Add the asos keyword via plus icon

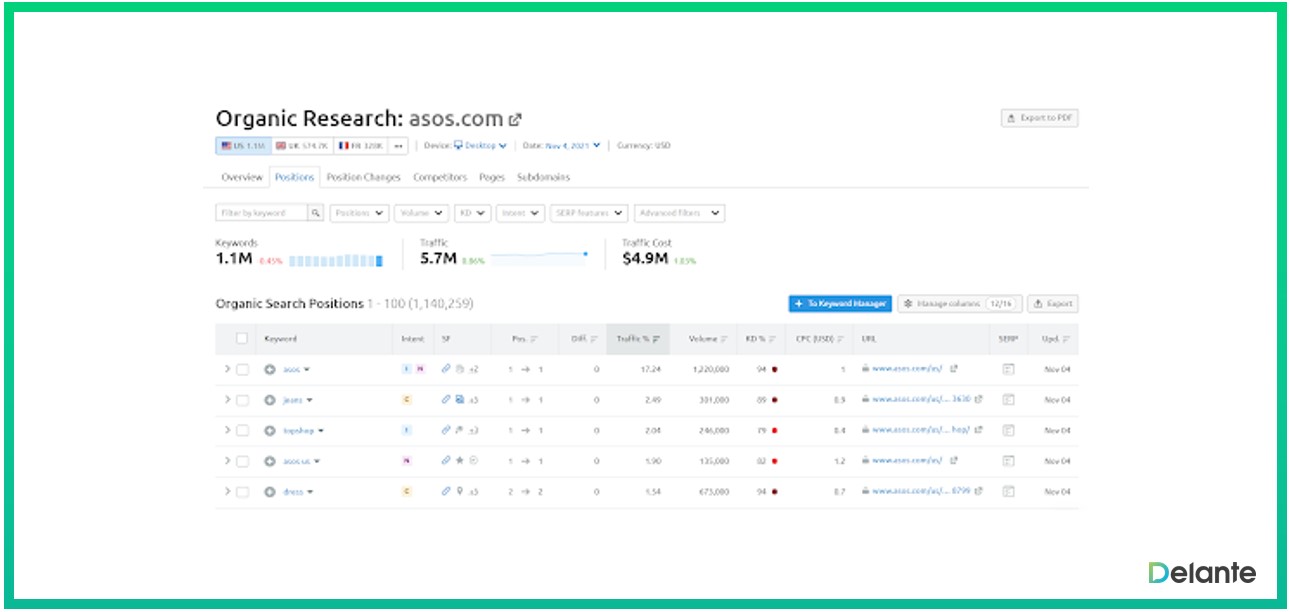tap(269, 369)
